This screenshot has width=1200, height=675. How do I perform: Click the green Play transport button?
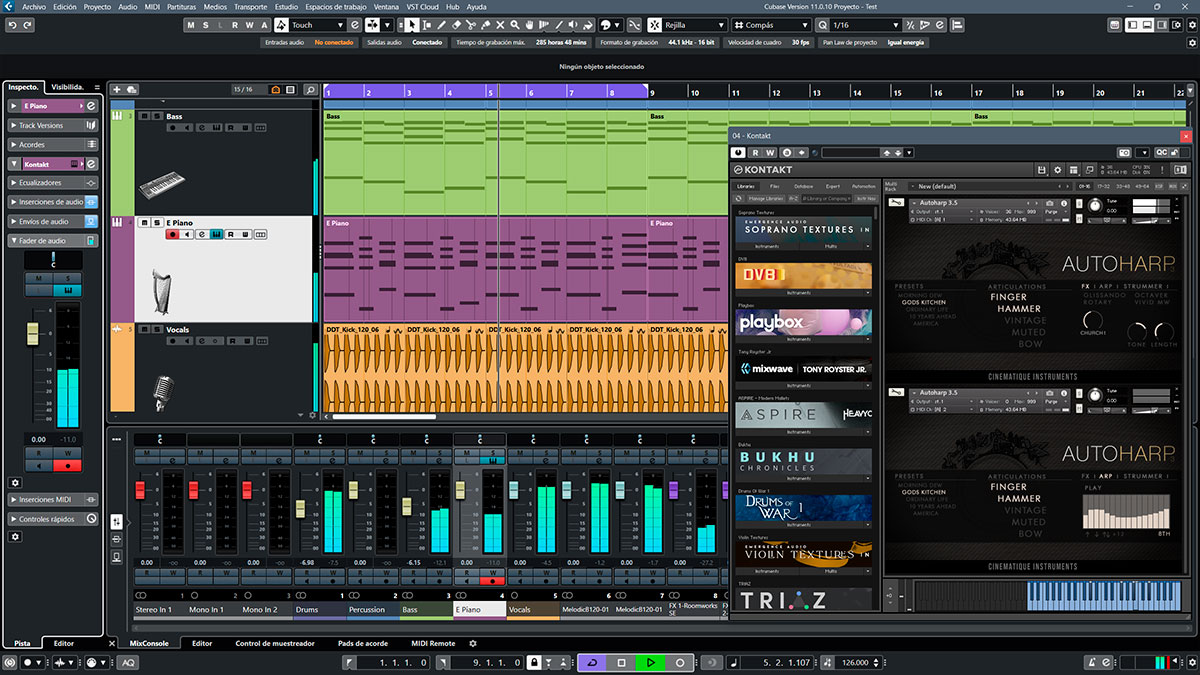pyautogui.click(x=650, y=662)
